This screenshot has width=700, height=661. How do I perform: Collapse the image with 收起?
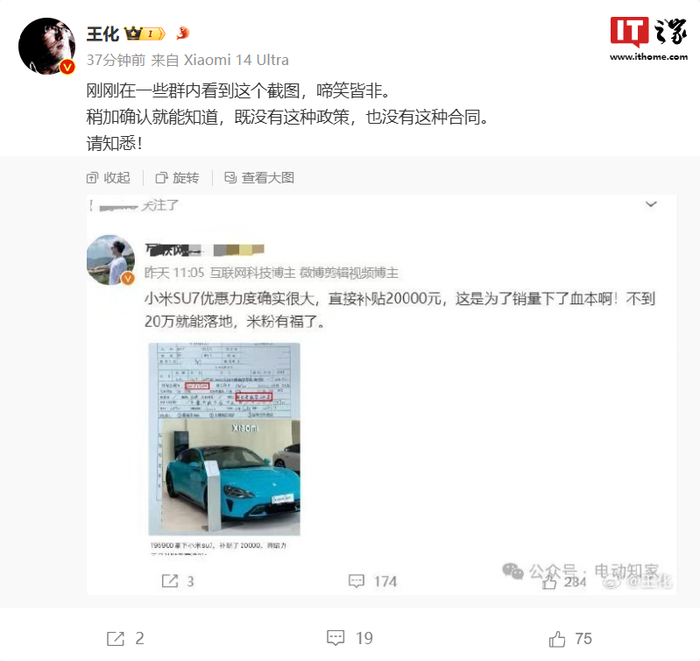[108, 178]
